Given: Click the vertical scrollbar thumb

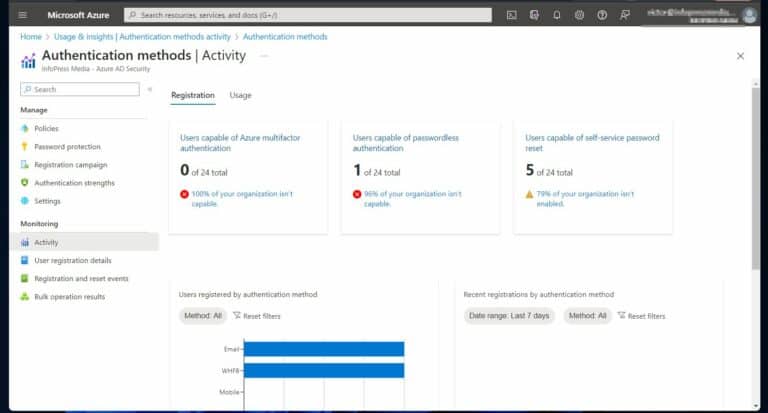Looking at the screenshot, I should tap(755, 179).
